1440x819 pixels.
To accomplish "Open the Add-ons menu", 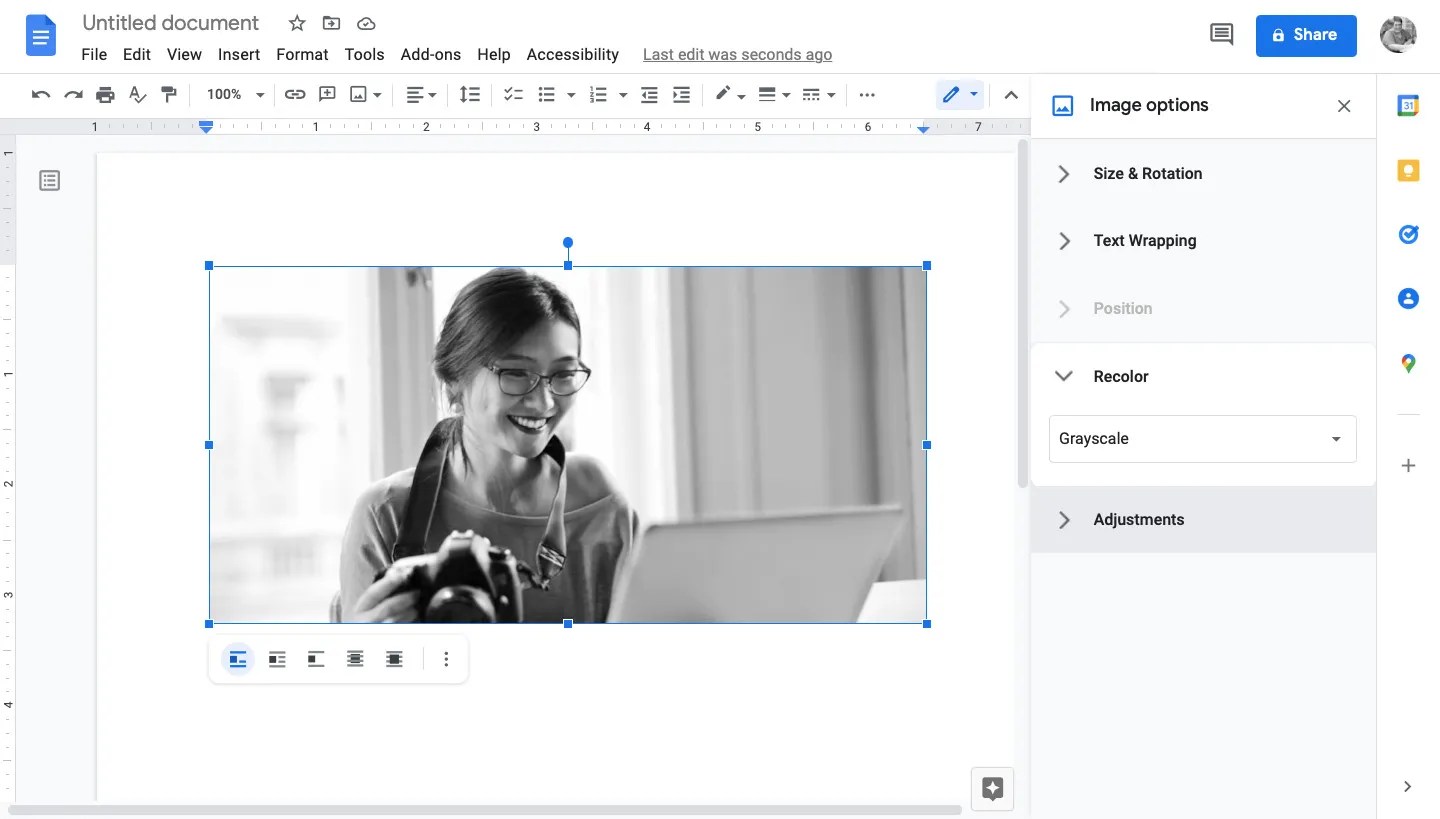I will tap(430, 55).
